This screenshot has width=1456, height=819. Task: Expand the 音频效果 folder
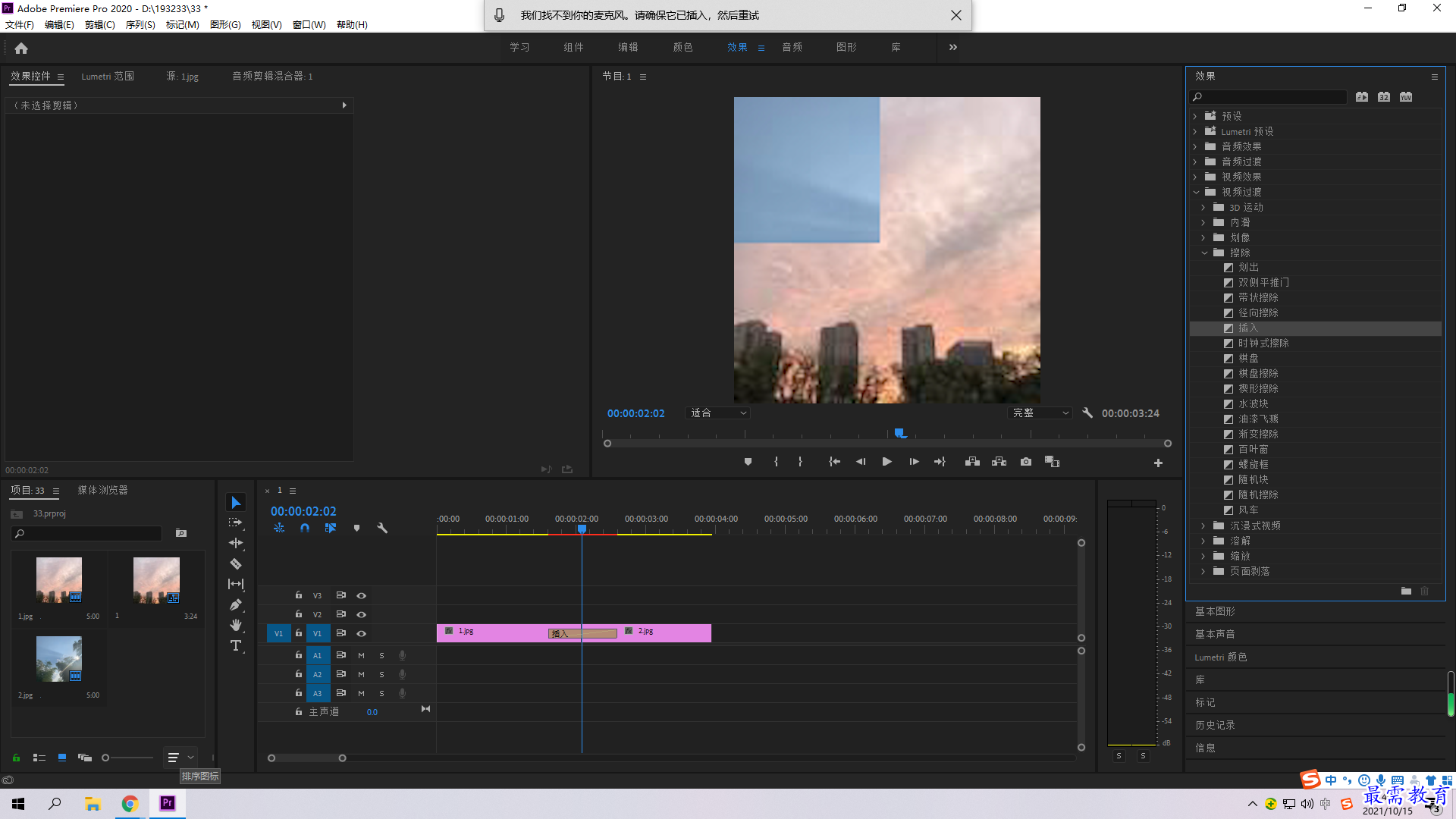point(1196,146)
